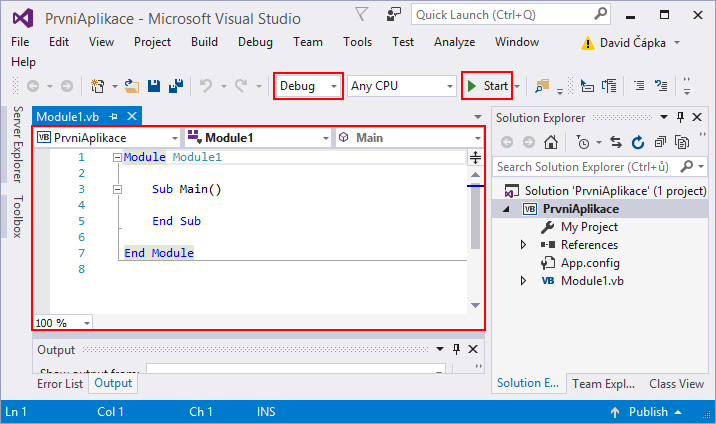
Task: Click the Refresh icon in Solution Explorer
Action: point(638,142)
